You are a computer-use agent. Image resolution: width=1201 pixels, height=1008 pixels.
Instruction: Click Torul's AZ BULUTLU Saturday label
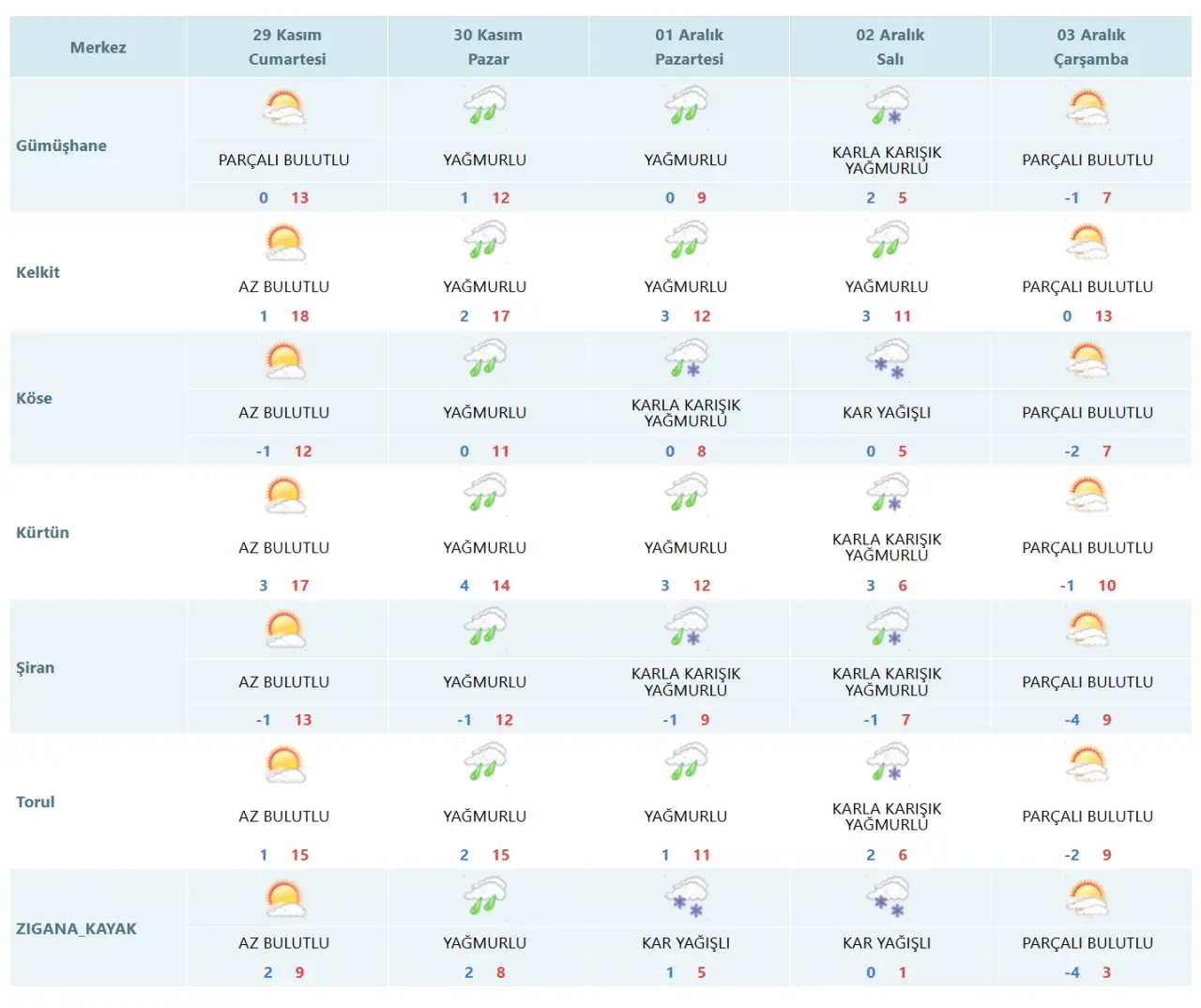(x=283, y=817)
